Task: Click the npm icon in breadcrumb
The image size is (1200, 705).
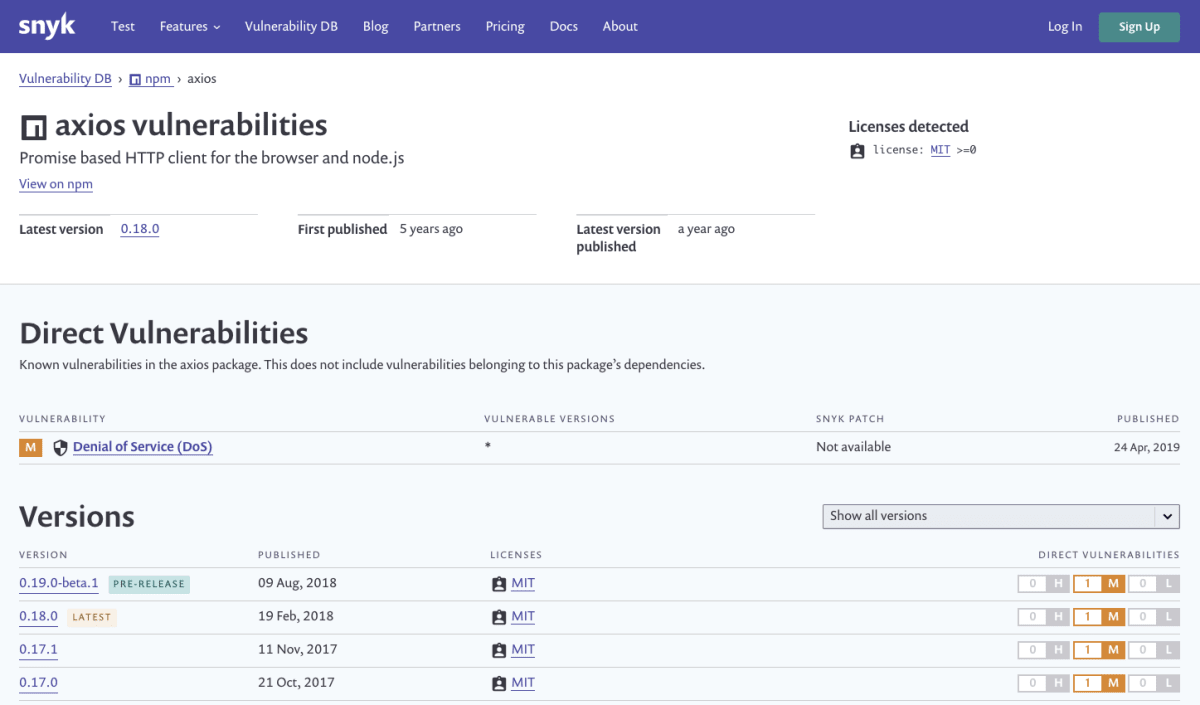Action: point(135,79)
